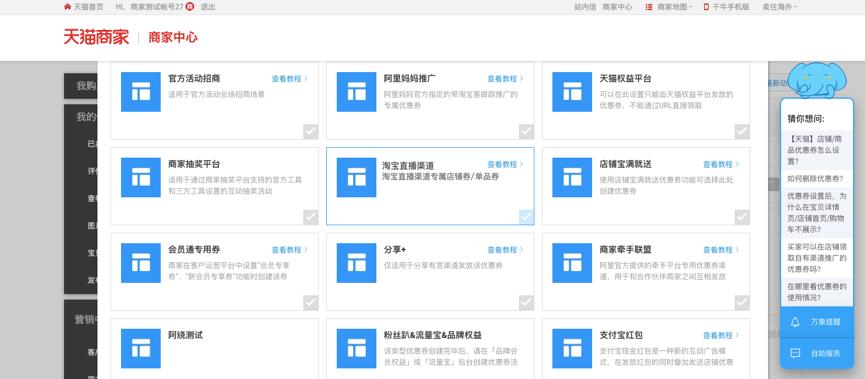Image resolution: width=865 pixels, height=379 pixels.
Task: Click the 商家中心 header title
Action: coord(173,38)
